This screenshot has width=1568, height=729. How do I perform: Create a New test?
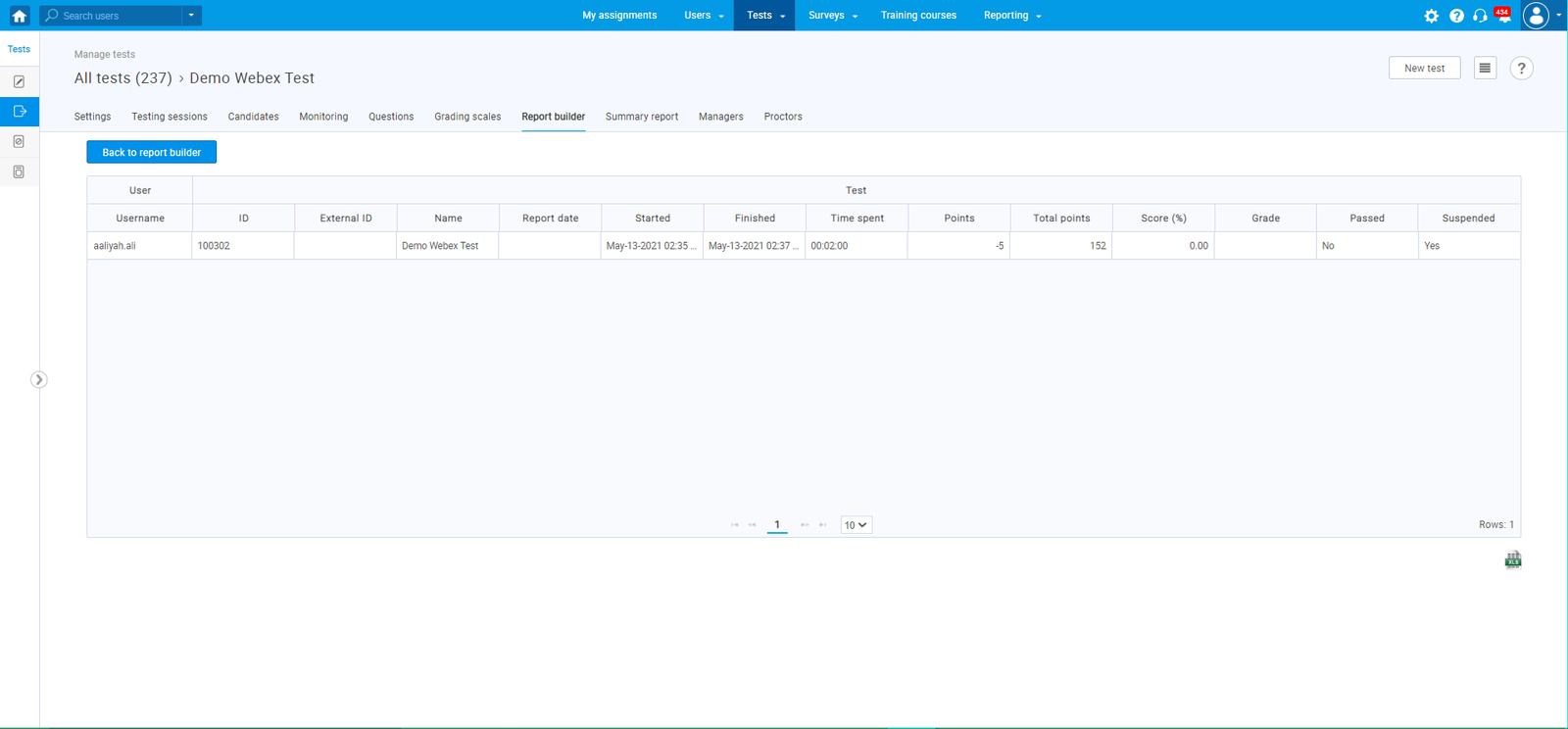coord(1424,69)
